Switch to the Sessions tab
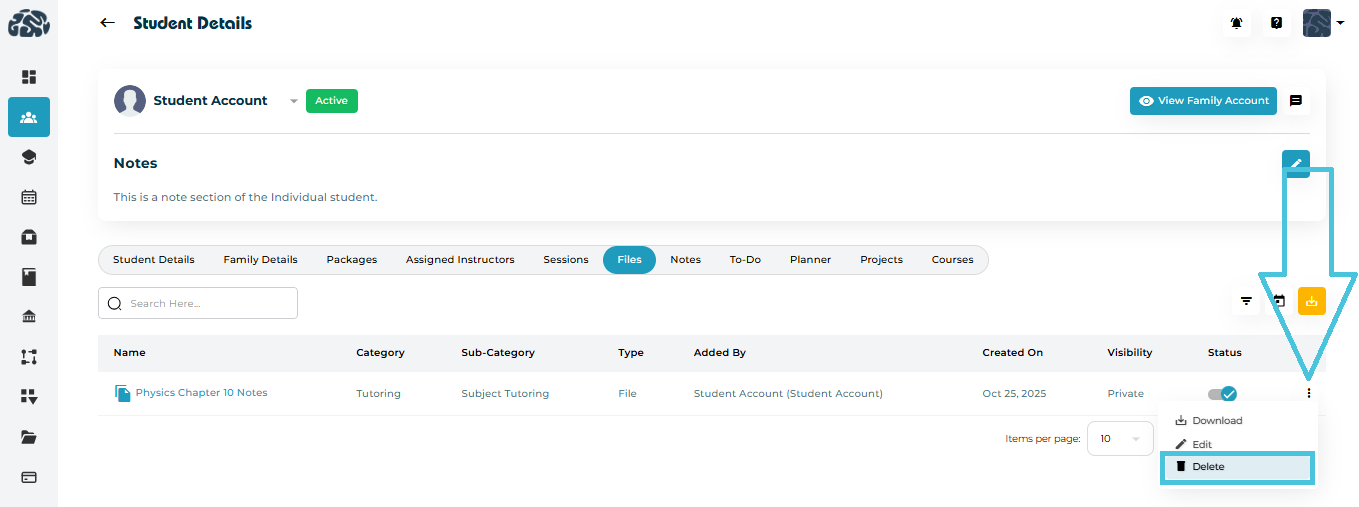The width and height of the screenshot is (1359, 507). [566, 260]
